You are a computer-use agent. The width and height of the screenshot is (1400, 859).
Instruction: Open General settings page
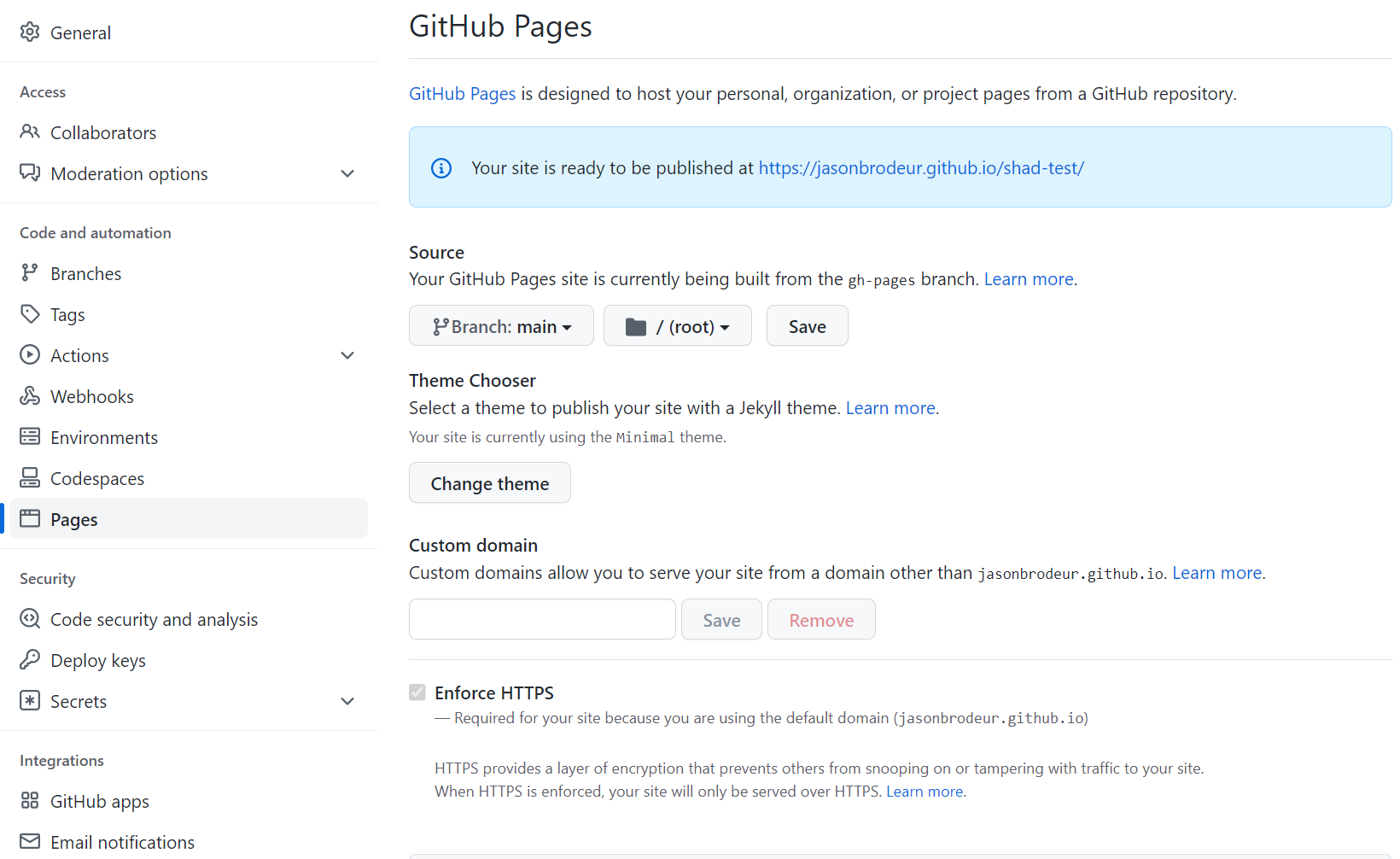click(189, 32)
